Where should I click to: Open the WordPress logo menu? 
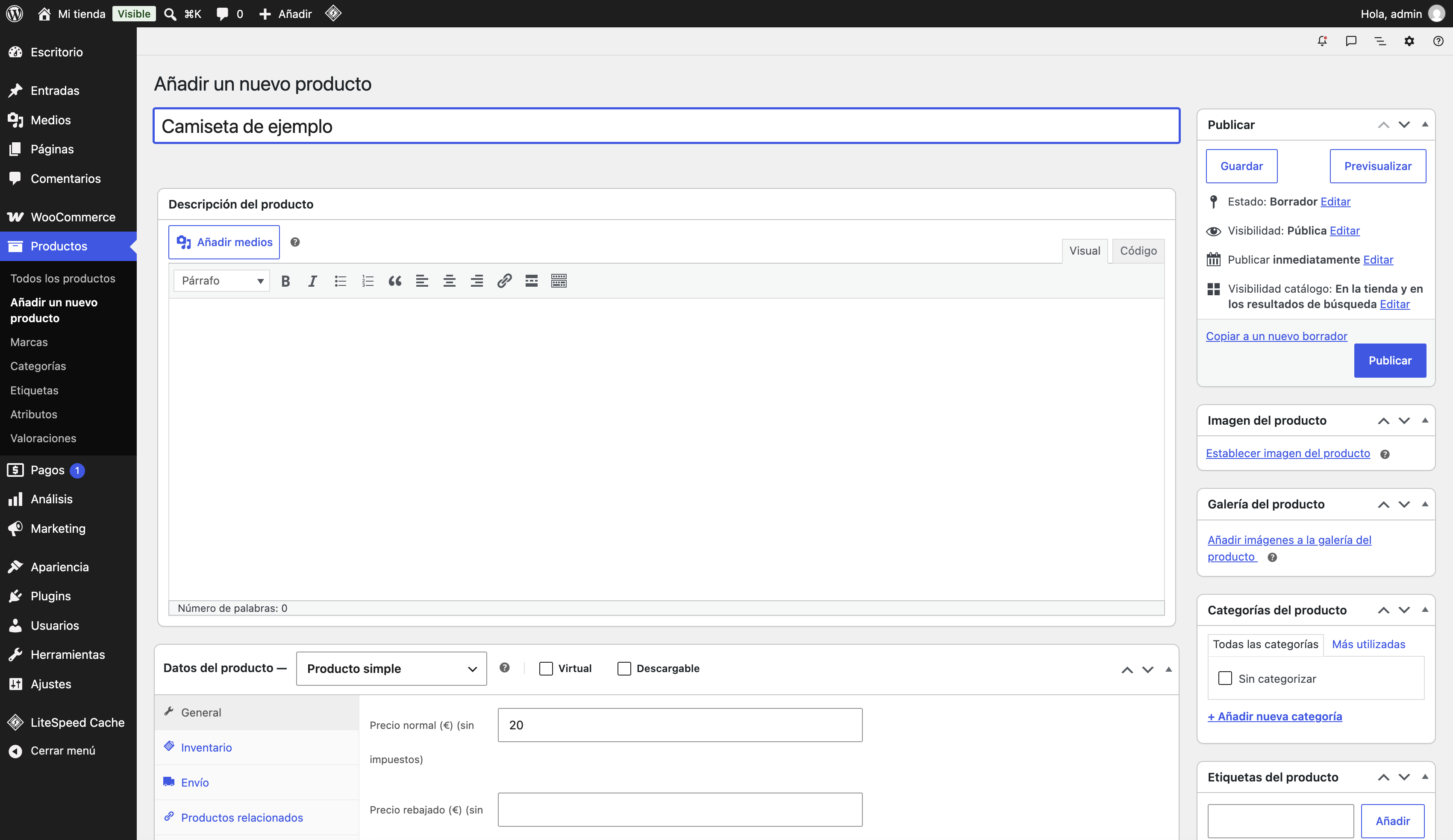pos(15,13)
